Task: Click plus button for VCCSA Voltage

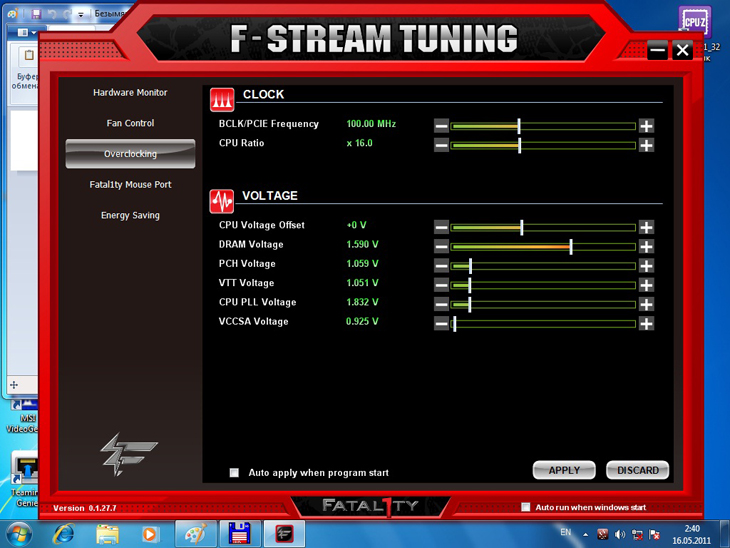Action: tap(646, 323)
